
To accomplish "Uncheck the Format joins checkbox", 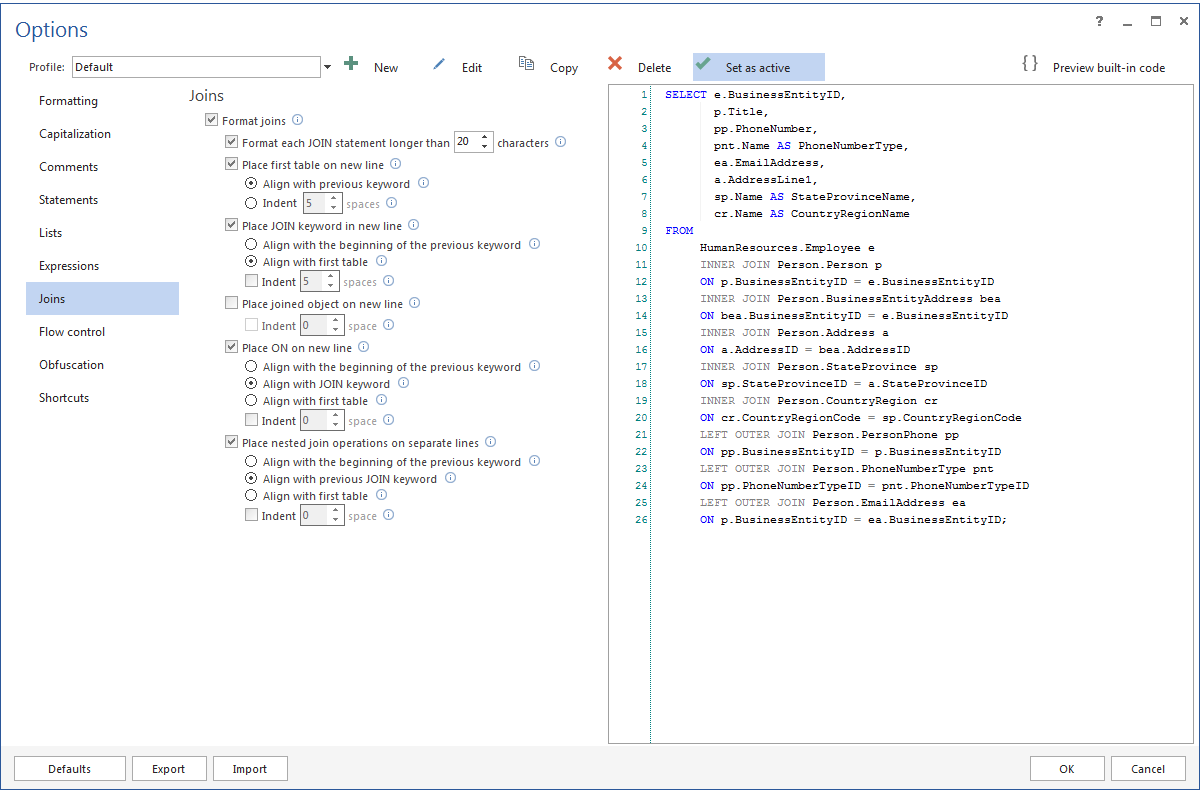I will tap(212, 119).
